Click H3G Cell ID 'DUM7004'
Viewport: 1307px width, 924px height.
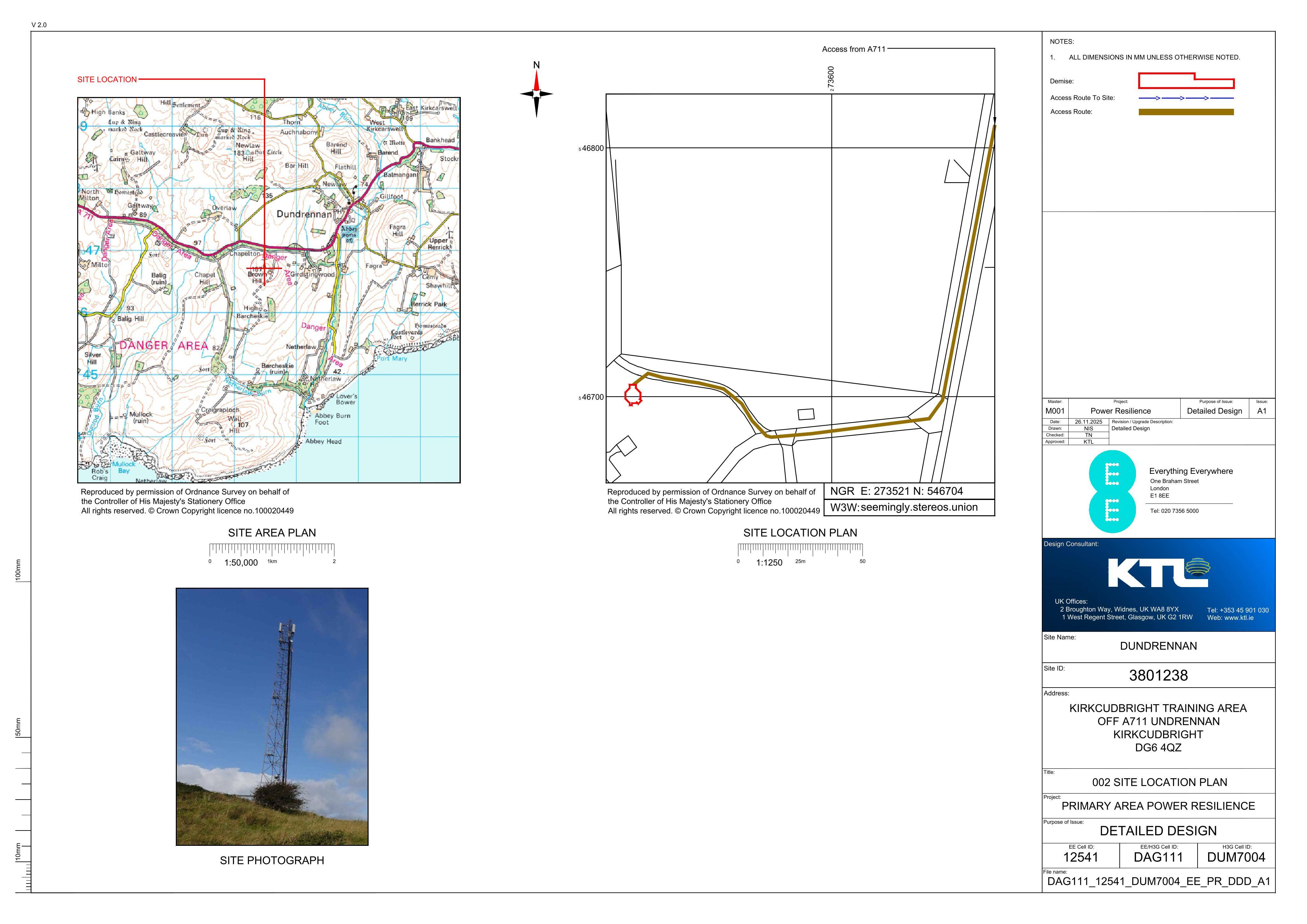tap(1236, 857)
